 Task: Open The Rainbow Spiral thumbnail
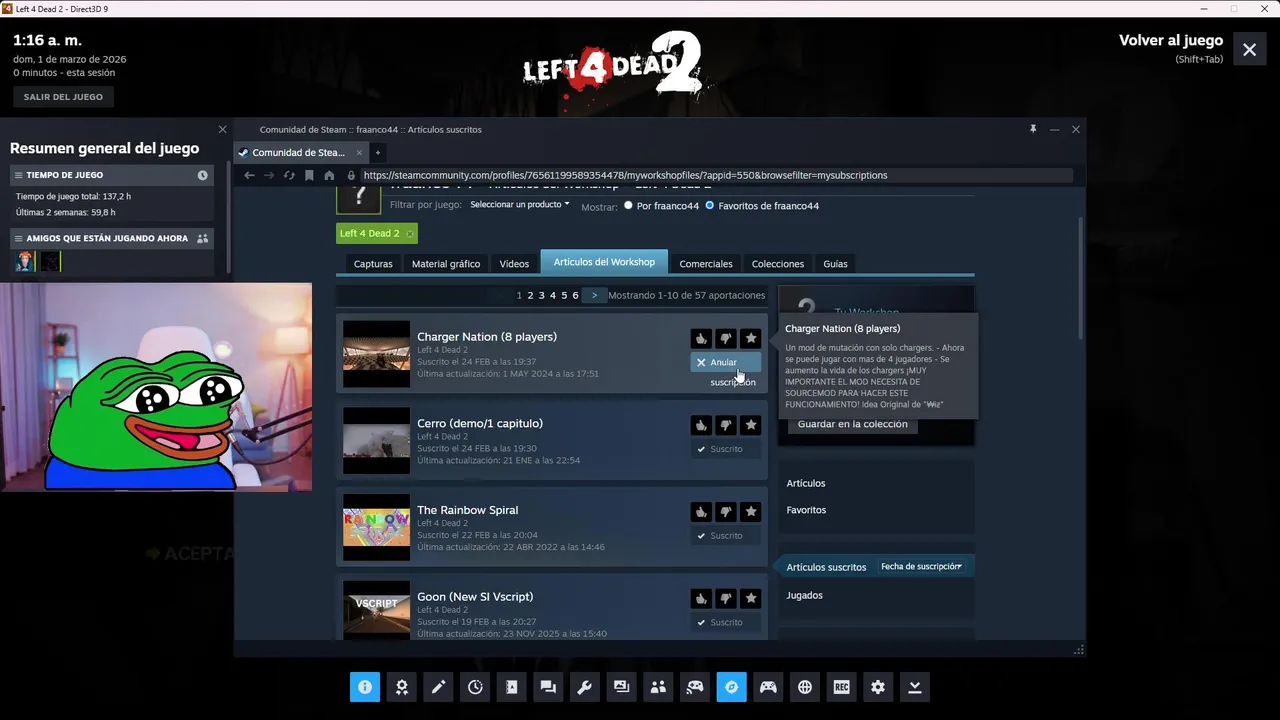coord(376,527)
